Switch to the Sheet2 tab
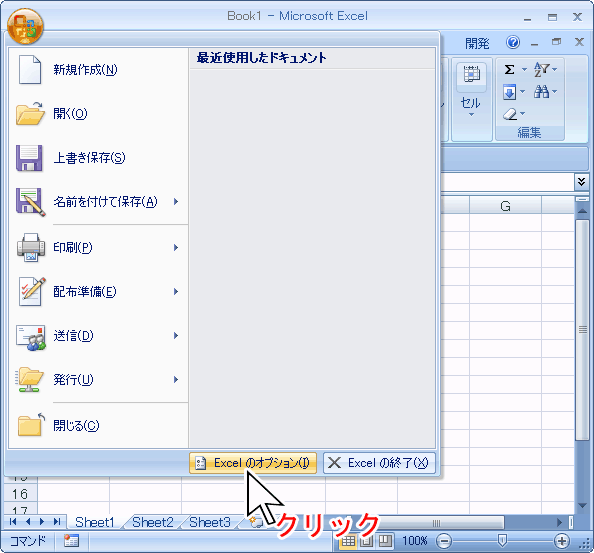 tap(153, 523)
